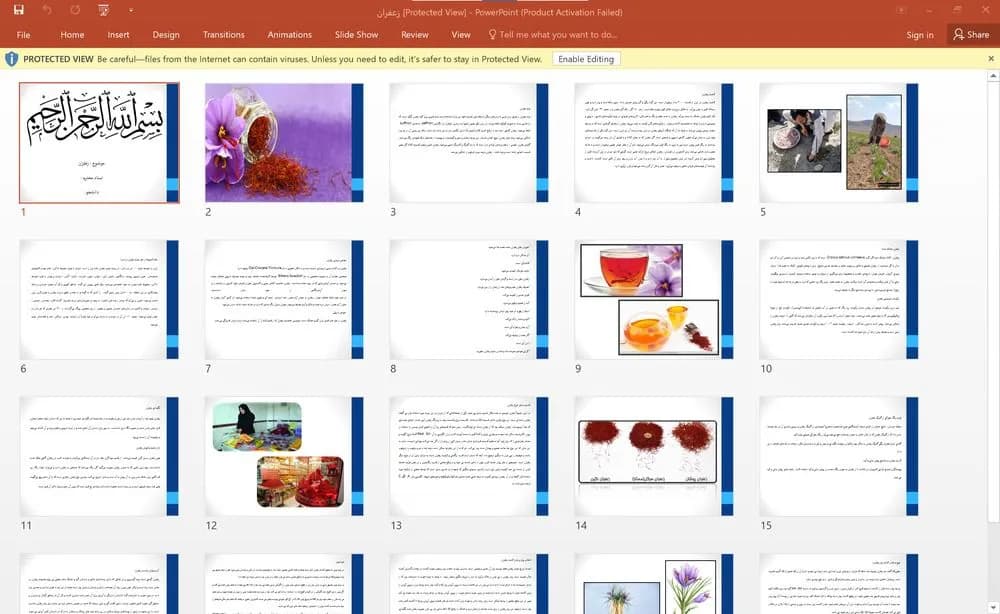Save the presentation with the floppy disk icon
Viewport: 1000px width, 614px height.
pos(18,10)
